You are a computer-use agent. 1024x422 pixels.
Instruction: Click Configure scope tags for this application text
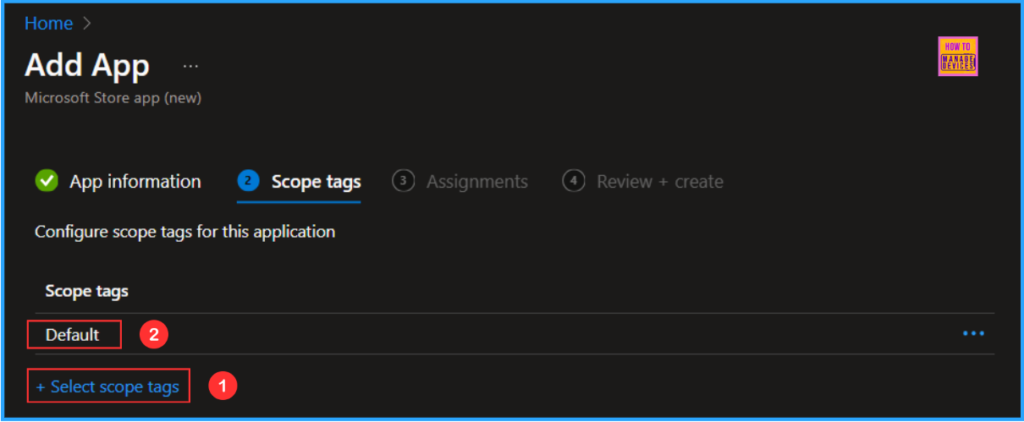[x=185, y=232]
